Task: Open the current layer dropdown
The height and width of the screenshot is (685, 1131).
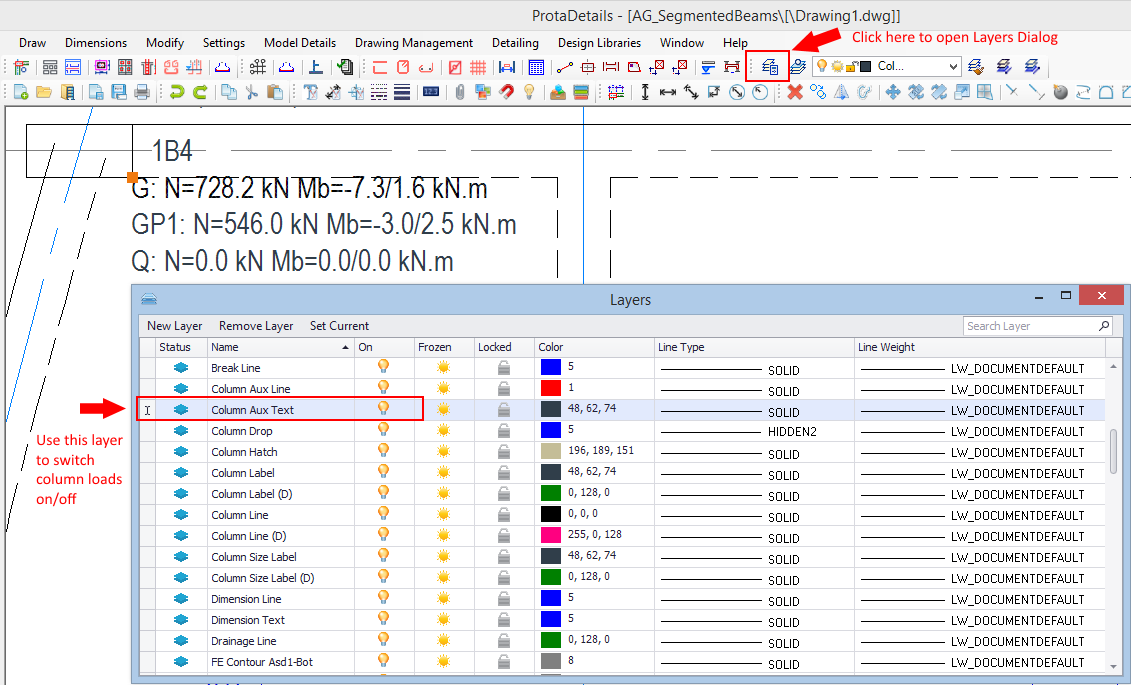Action: click(953, 67)
